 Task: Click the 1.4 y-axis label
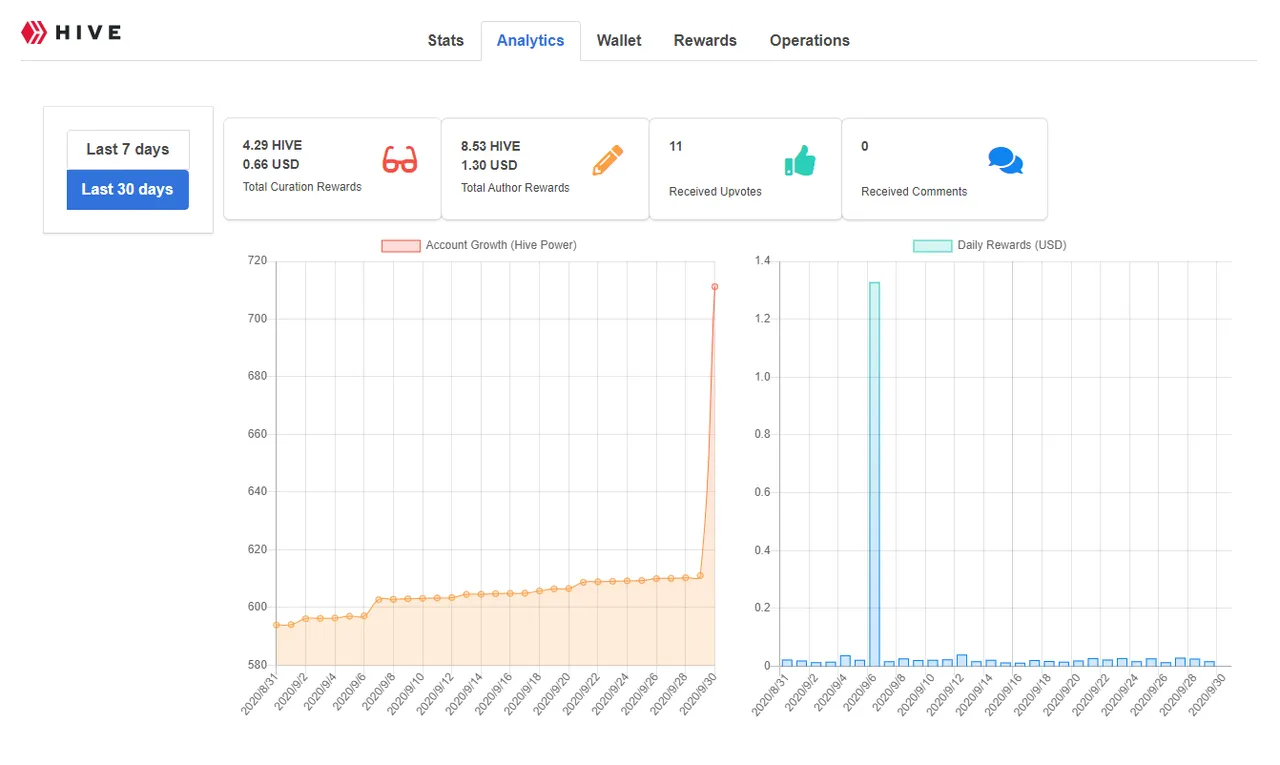coord(763,261)
